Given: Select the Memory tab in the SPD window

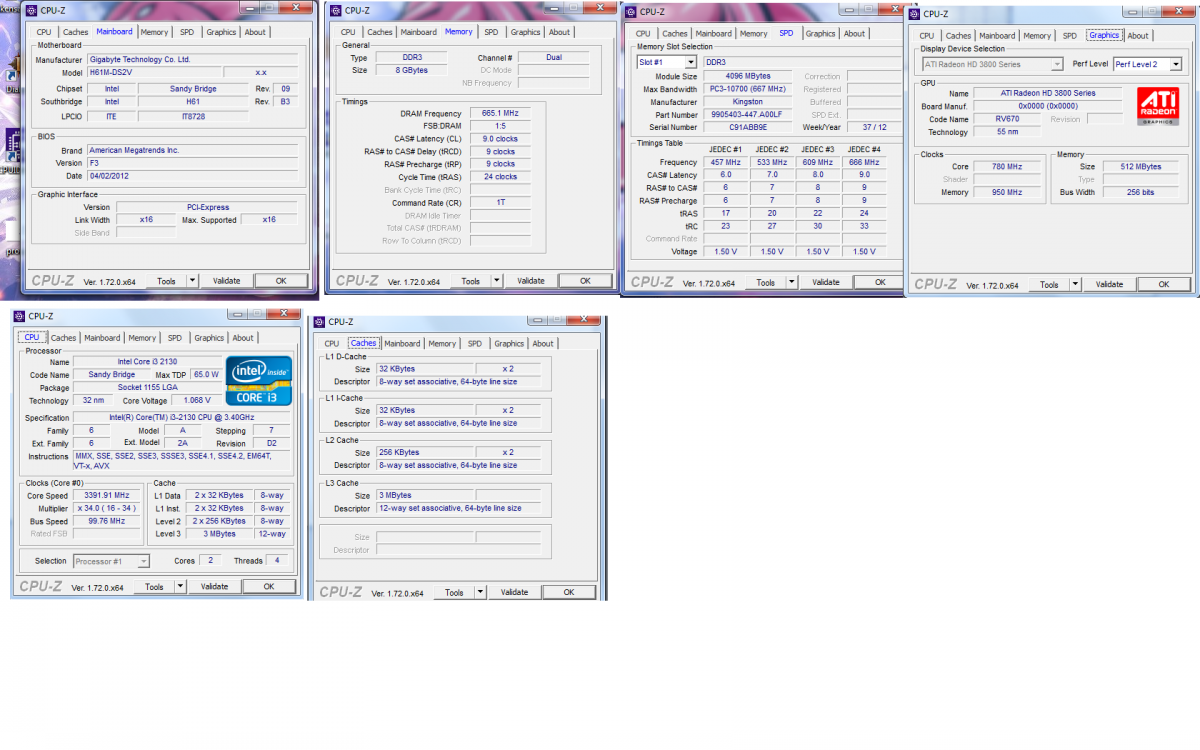Looking at the screenshot, I should [x=753, y=33].
